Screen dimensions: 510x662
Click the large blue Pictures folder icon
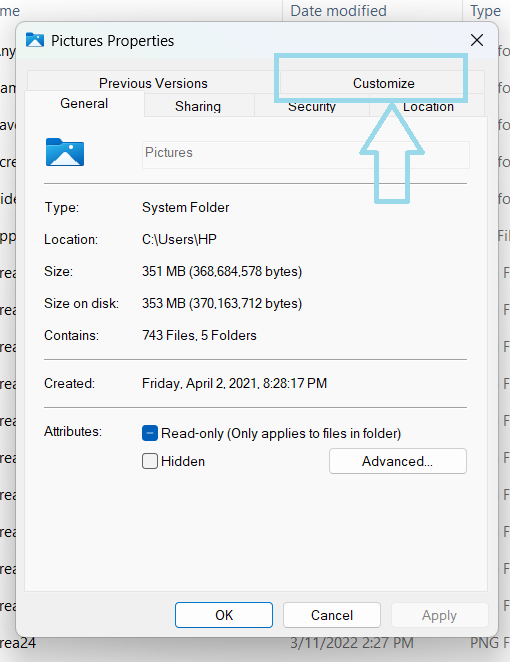[x=65, y=152]
